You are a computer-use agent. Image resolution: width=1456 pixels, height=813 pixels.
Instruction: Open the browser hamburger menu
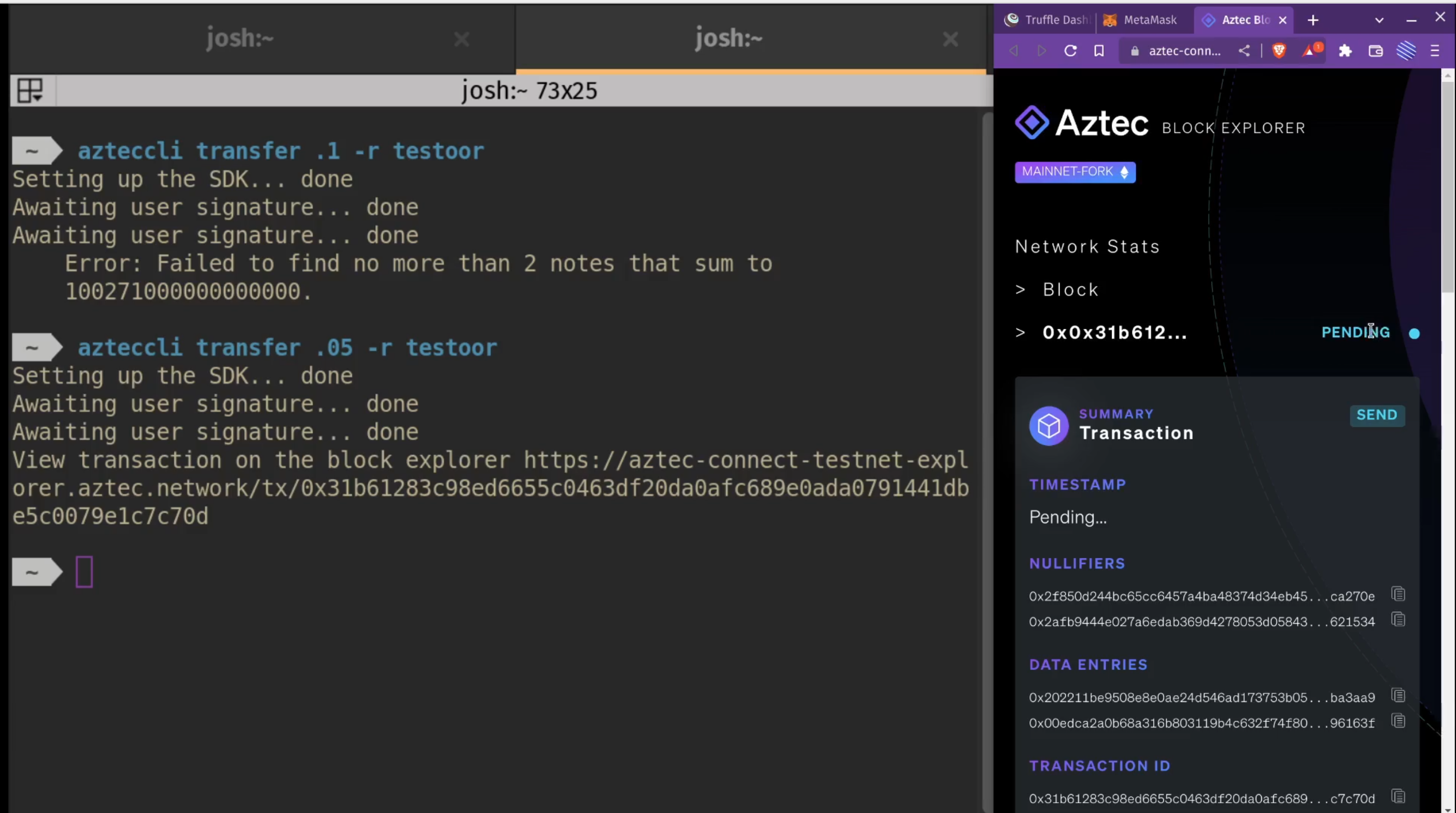click(x=1434, y=51)
